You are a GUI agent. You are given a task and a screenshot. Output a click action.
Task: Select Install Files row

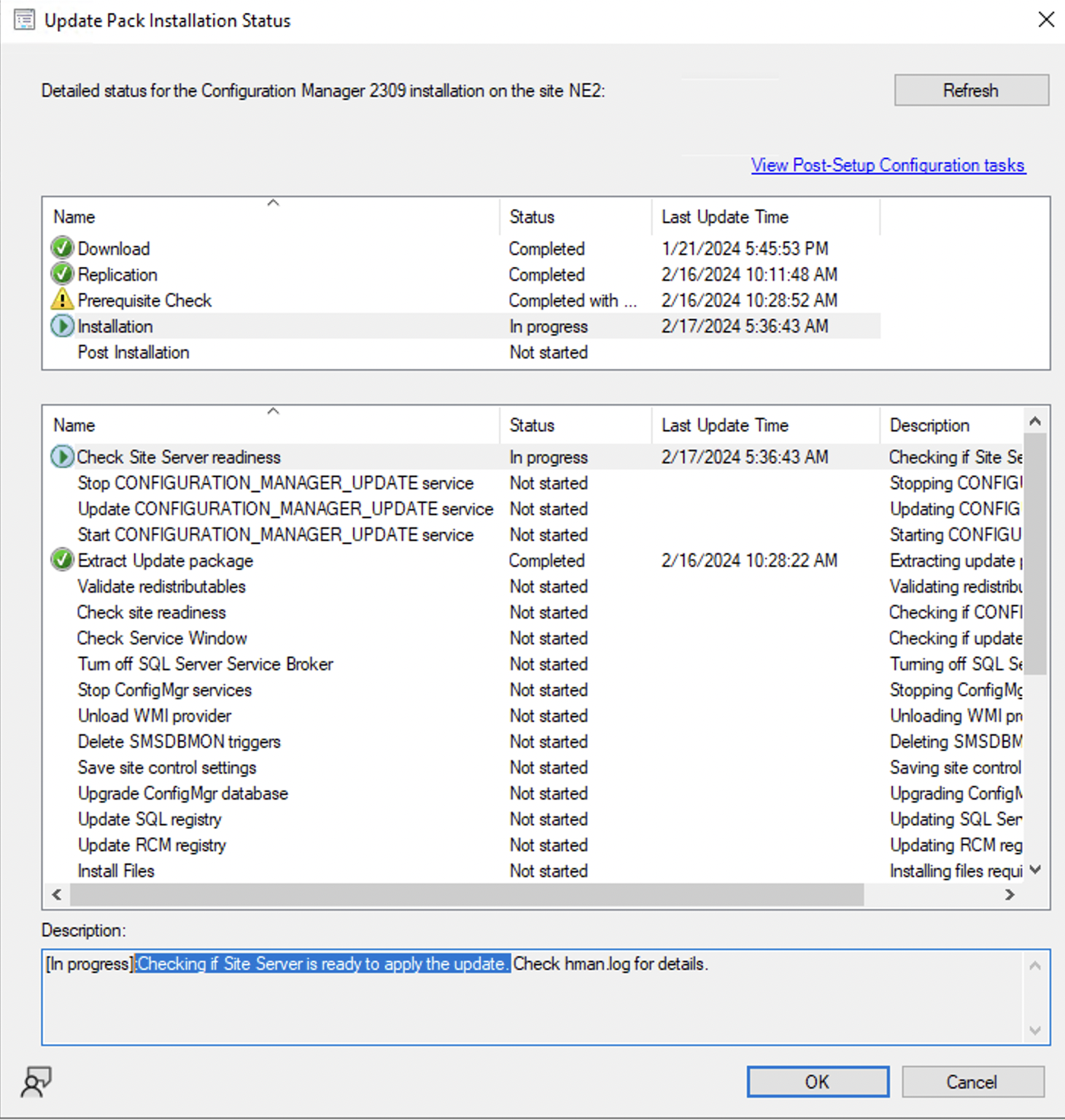click(533, 871)
